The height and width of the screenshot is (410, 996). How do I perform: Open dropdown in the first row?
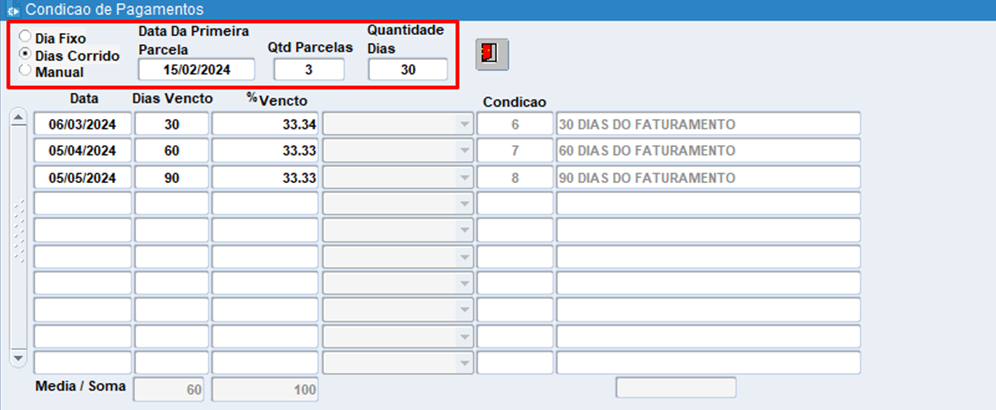(463, 125)
